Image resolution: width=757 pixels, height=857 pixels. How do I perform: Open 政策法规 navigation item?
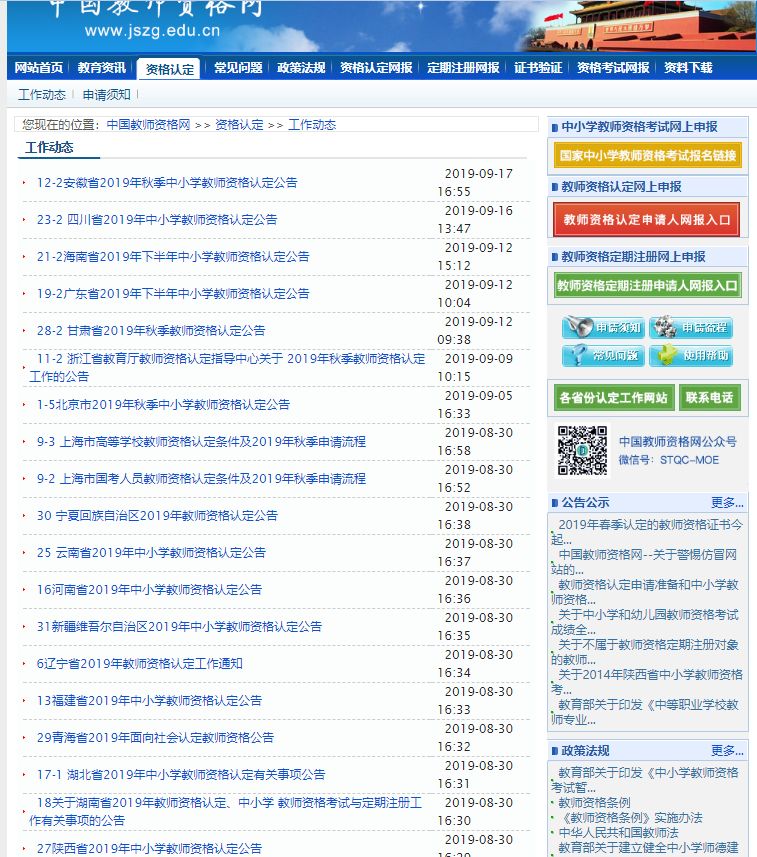[x=301, y=68]
